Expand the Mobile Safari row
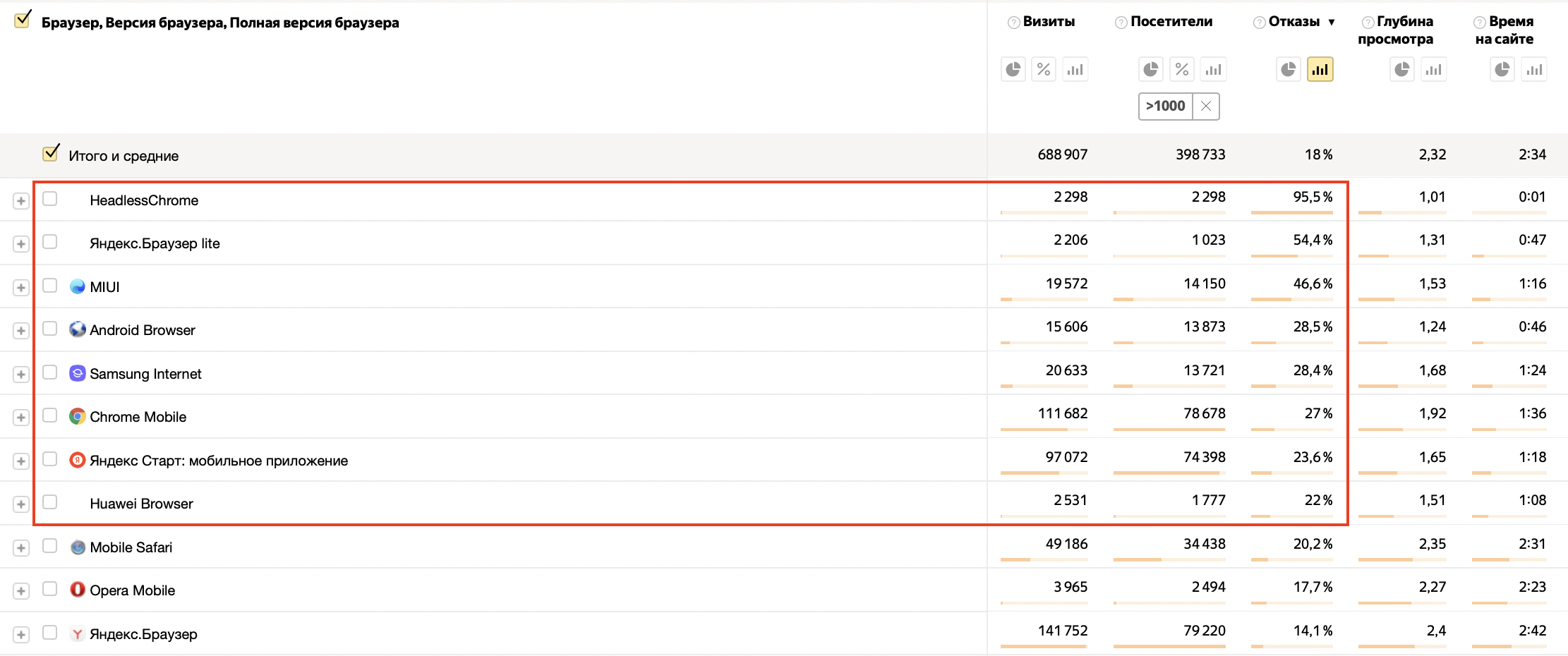1568x656 pixels. click(x=21, y=548)
